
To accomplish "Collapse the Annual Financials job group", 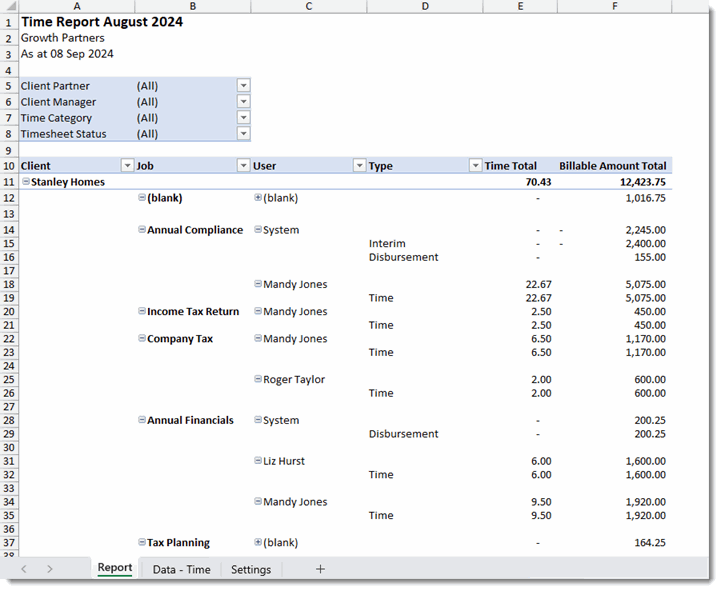I will (142, 420).
